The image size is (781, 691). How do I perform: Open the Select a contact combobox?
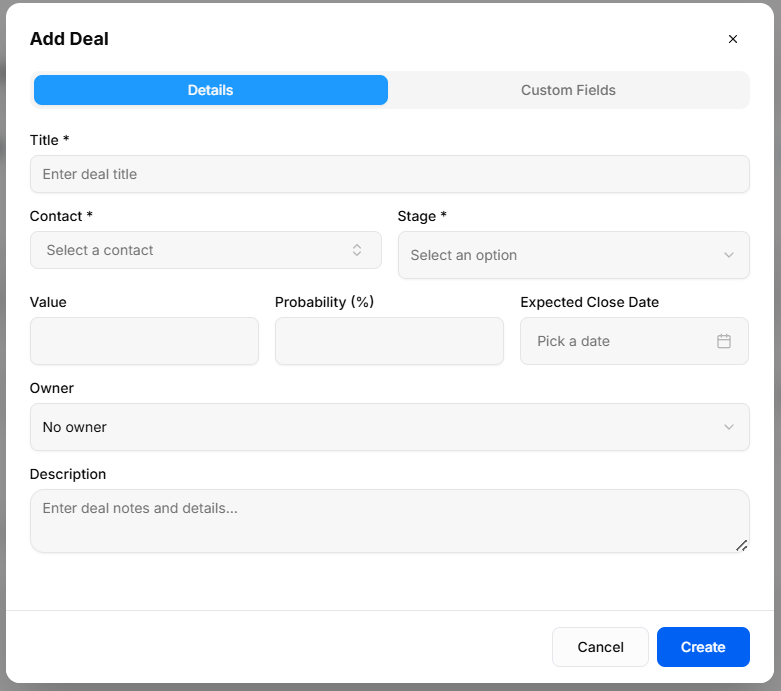click(x=206, y=250)
